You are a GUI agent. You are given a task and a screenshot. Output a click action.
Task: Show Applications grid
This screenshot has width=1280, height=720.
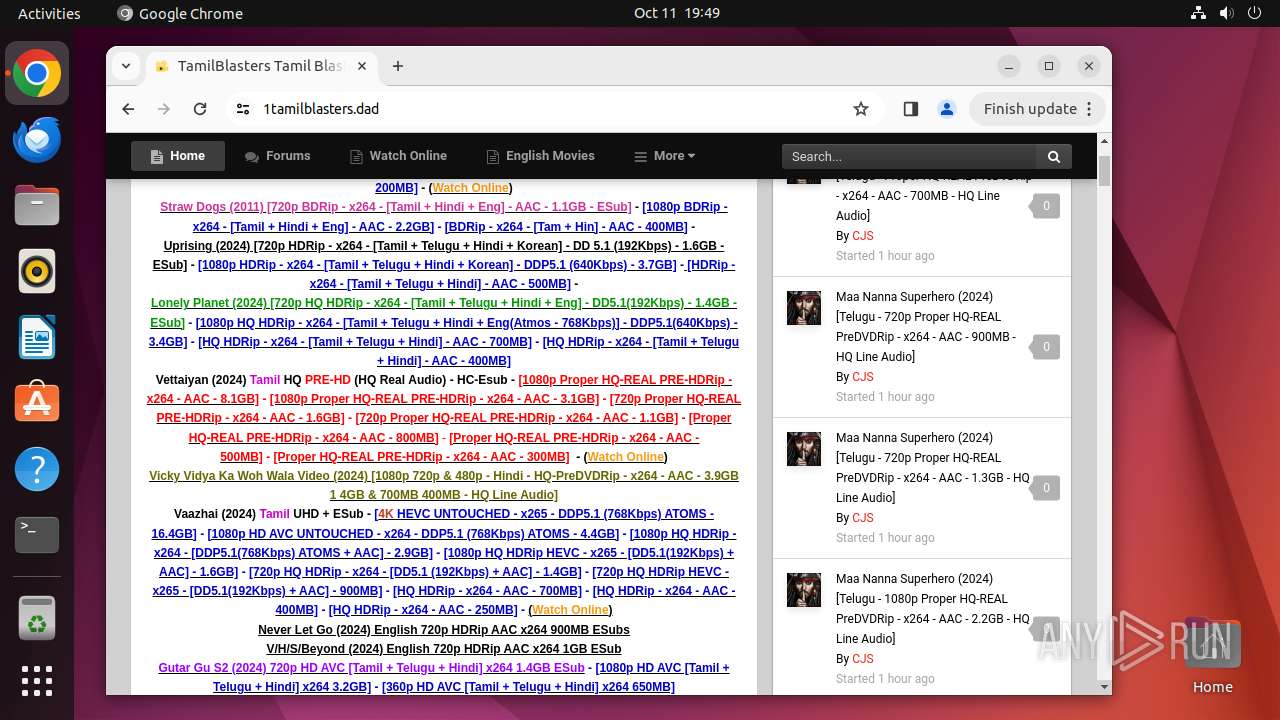tap(37, 681)
